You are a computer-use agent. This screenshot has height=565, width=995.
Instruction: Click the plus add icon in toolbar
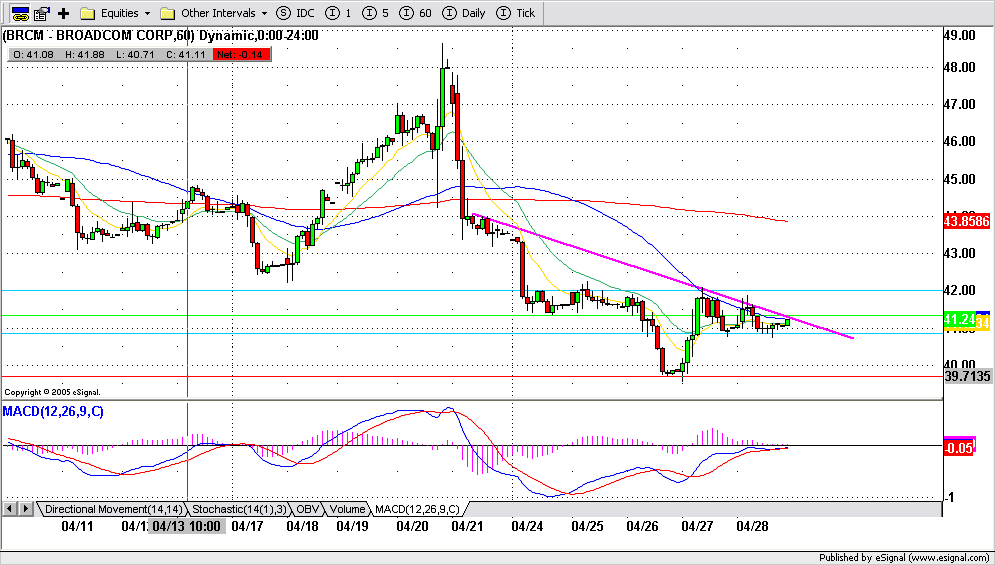(63, 13)
